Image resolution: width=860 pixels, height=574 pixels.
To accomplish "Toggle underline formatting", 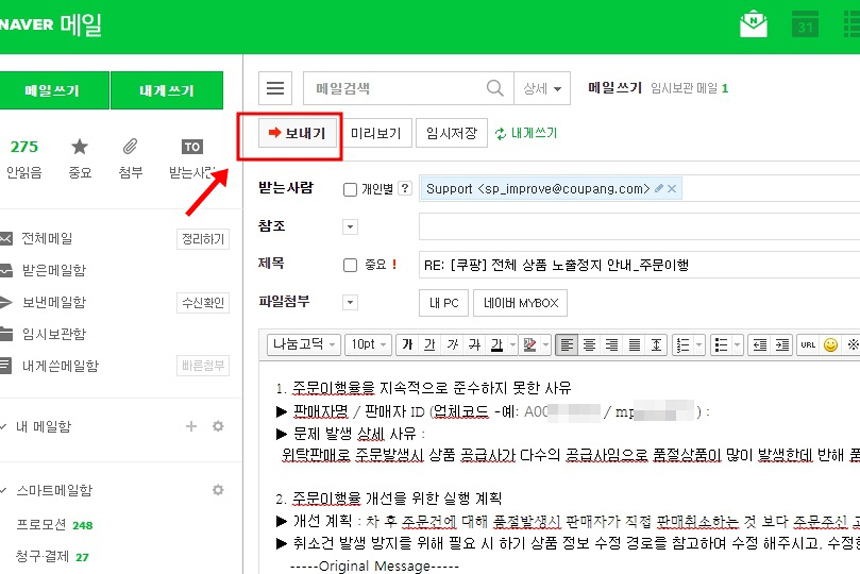I will click(430, 345).
